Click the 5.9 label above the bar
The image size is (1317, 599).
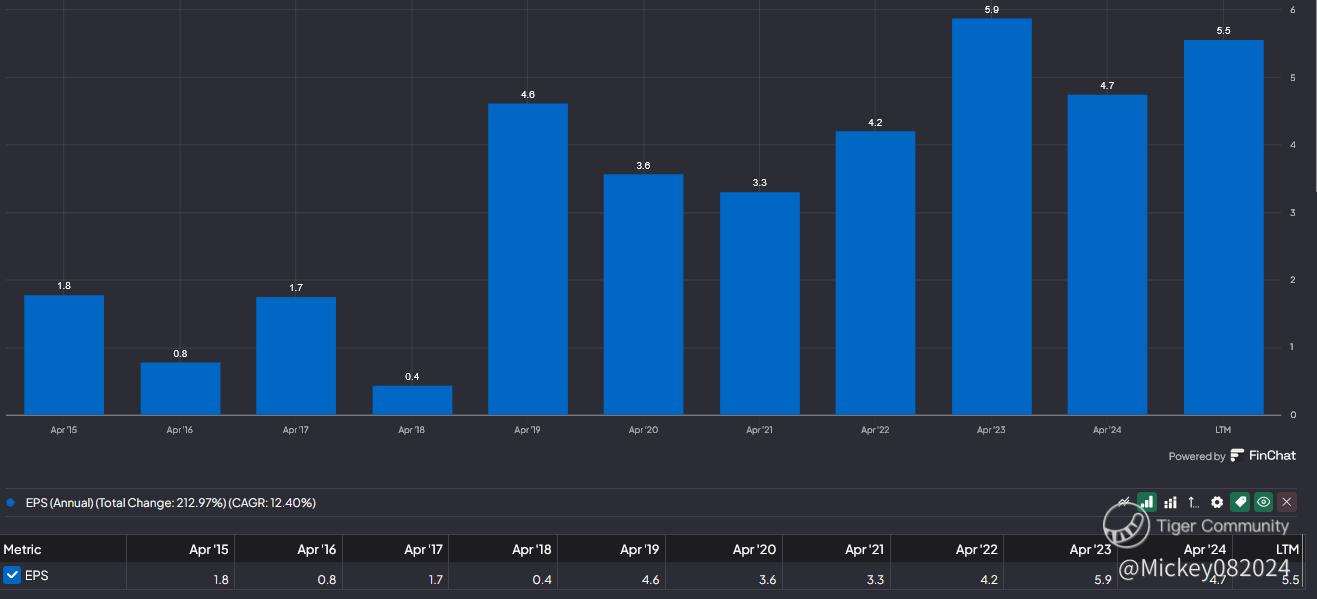(x=991, y=9)
